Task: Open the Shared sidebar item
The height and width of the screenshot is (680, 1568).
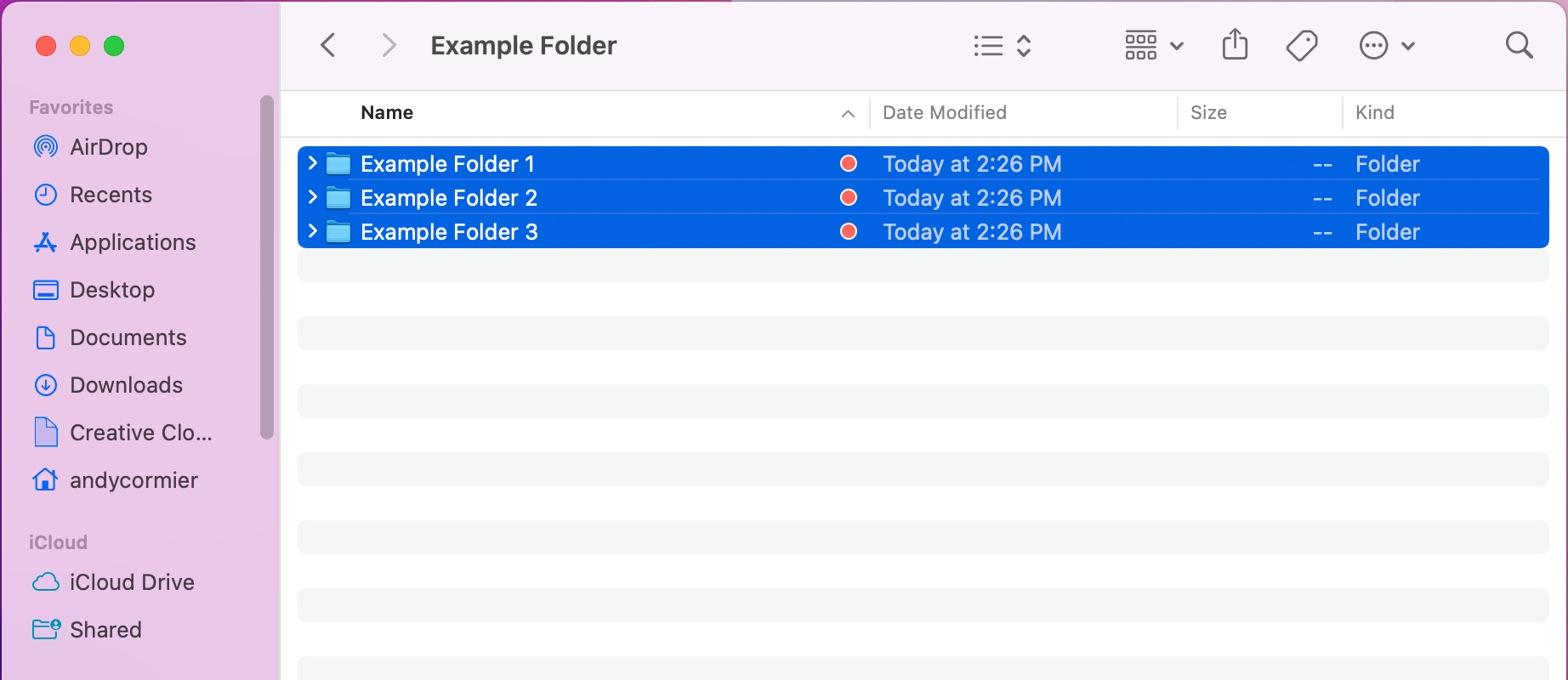Action: tap(105, 630)
